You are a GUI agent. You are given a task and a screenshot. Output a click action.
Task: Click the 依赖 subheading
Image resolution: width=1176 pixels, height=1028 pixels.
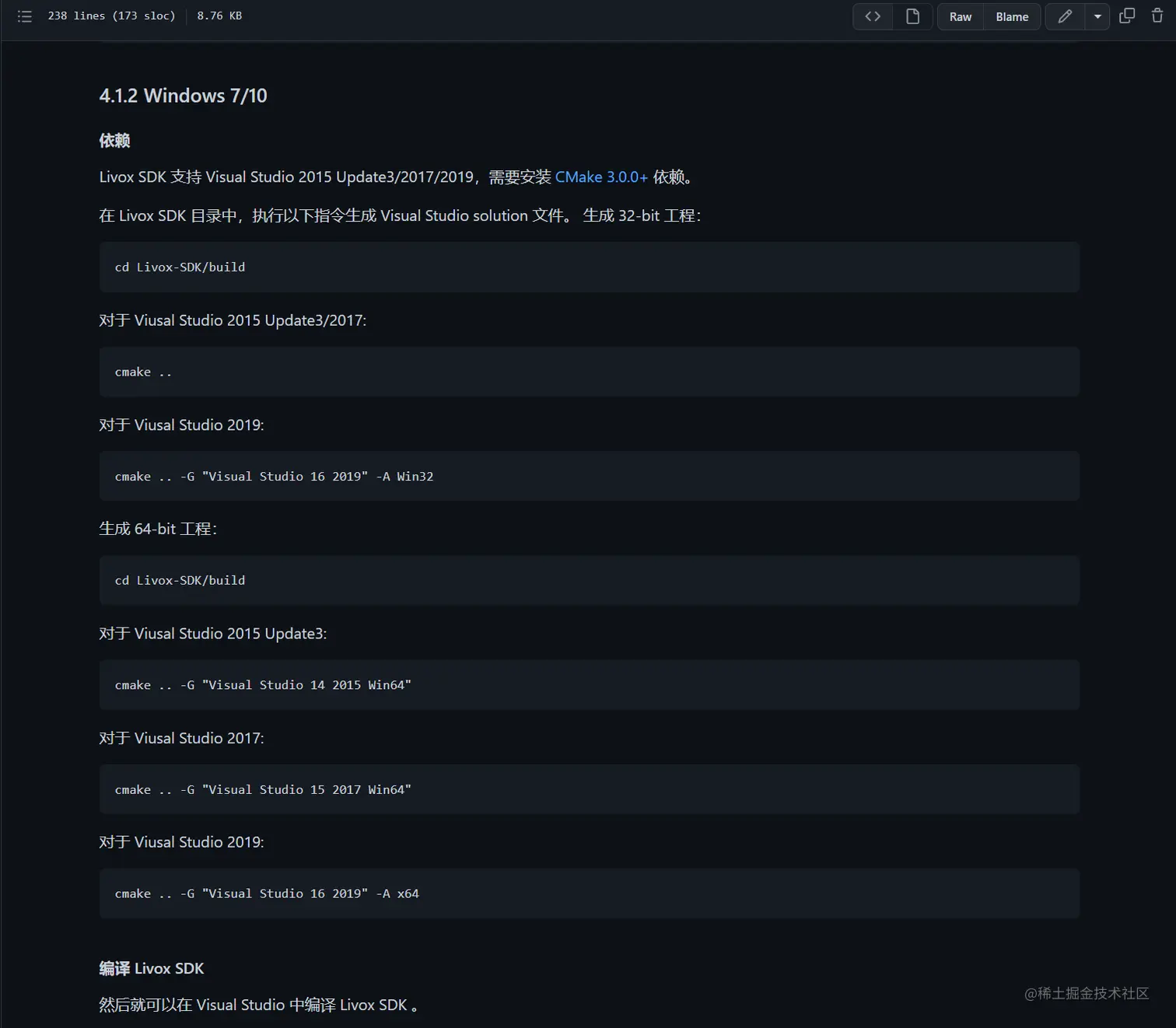point(114,141)
